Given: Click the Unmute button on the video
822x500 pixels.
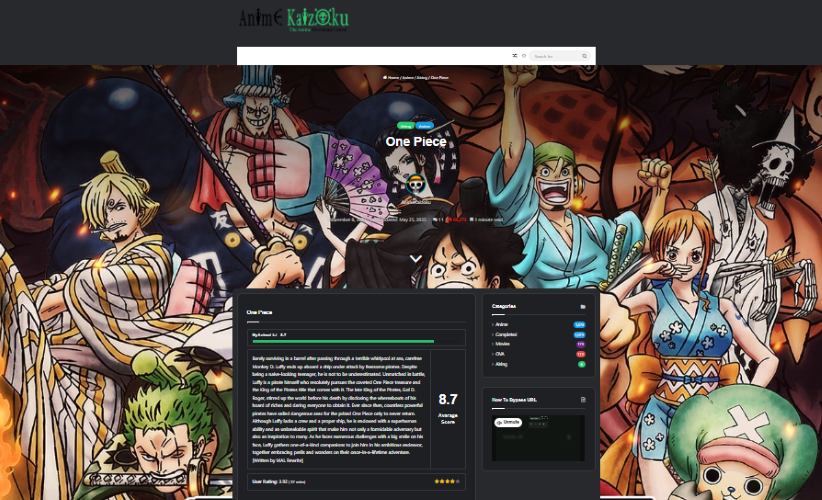Looking at the screenshot, I should 507,422.
